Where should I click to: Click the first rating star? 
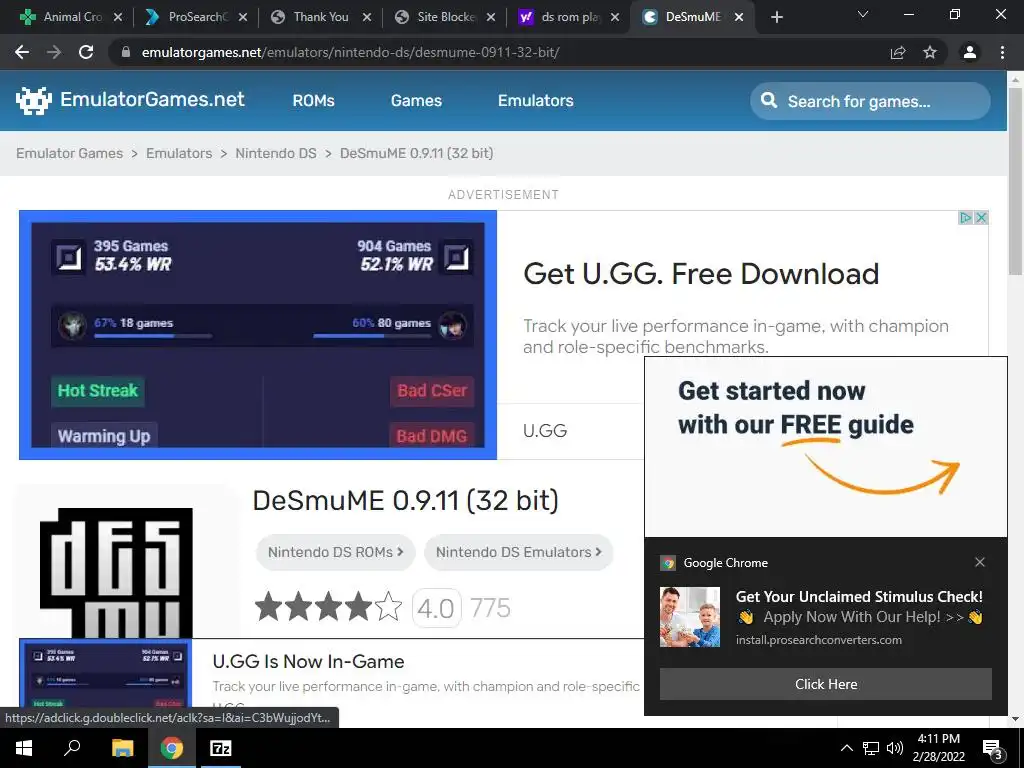click(x=268, y=607)
